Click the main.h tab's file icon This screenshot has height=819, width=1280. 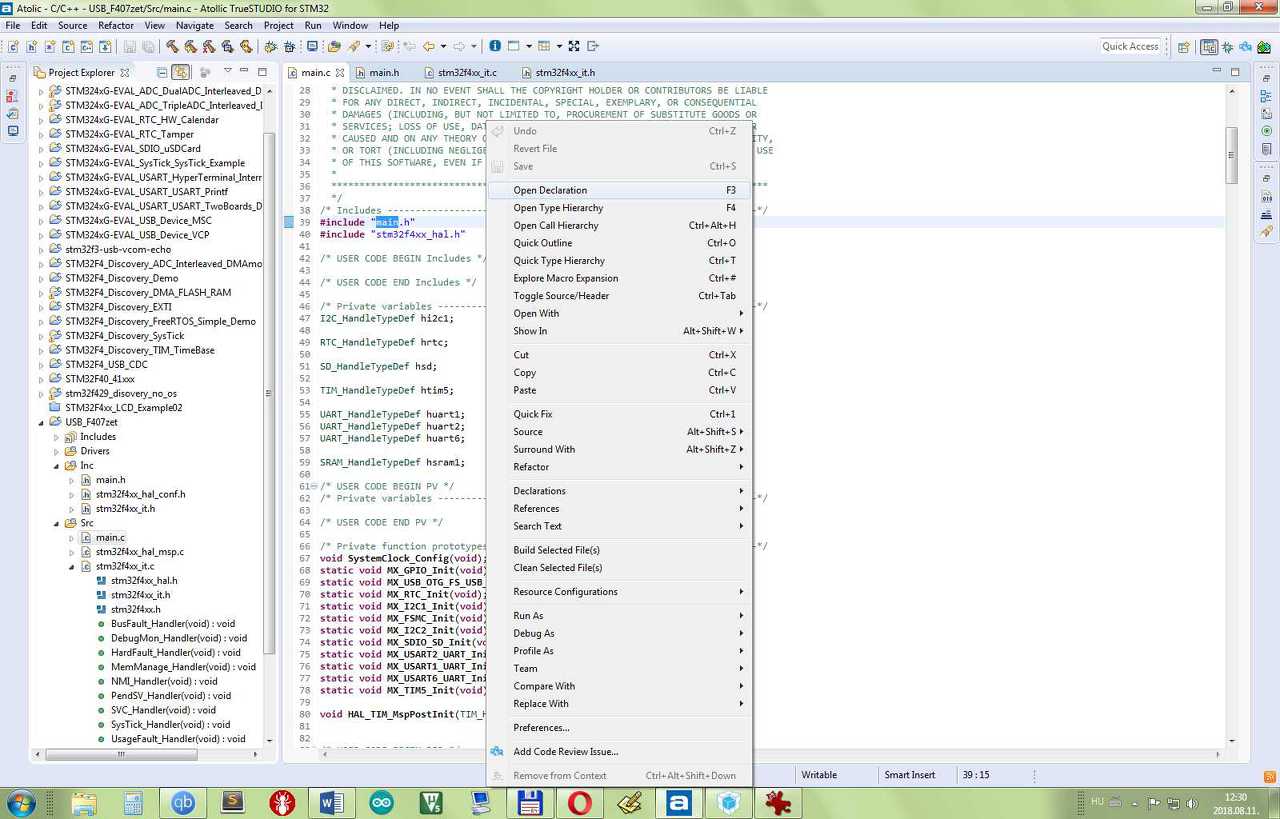360,73
